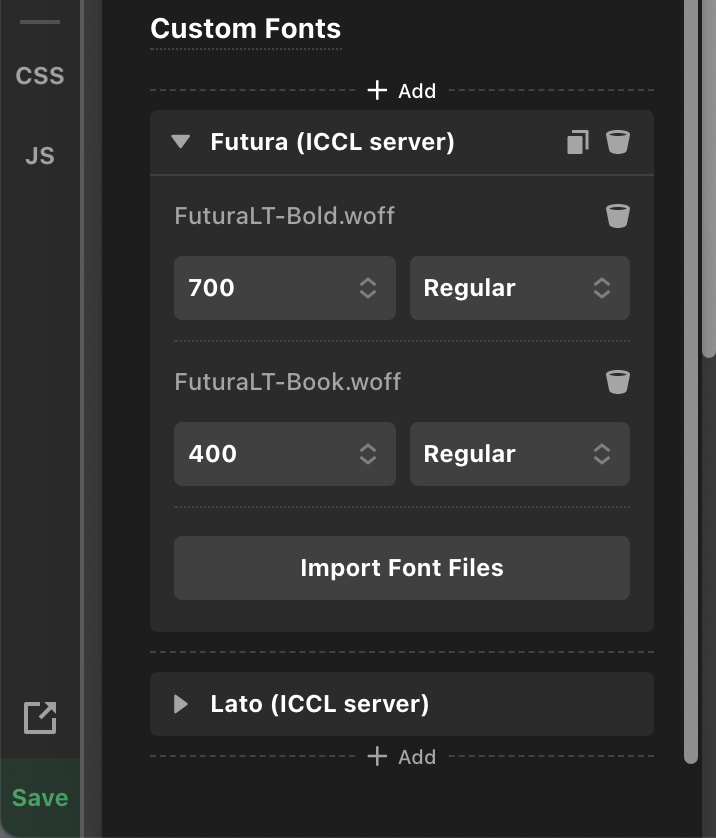The height and width of the screenshot is (838, 716).
Task: Switch to the CSS tab
Action: click(40, 76)
